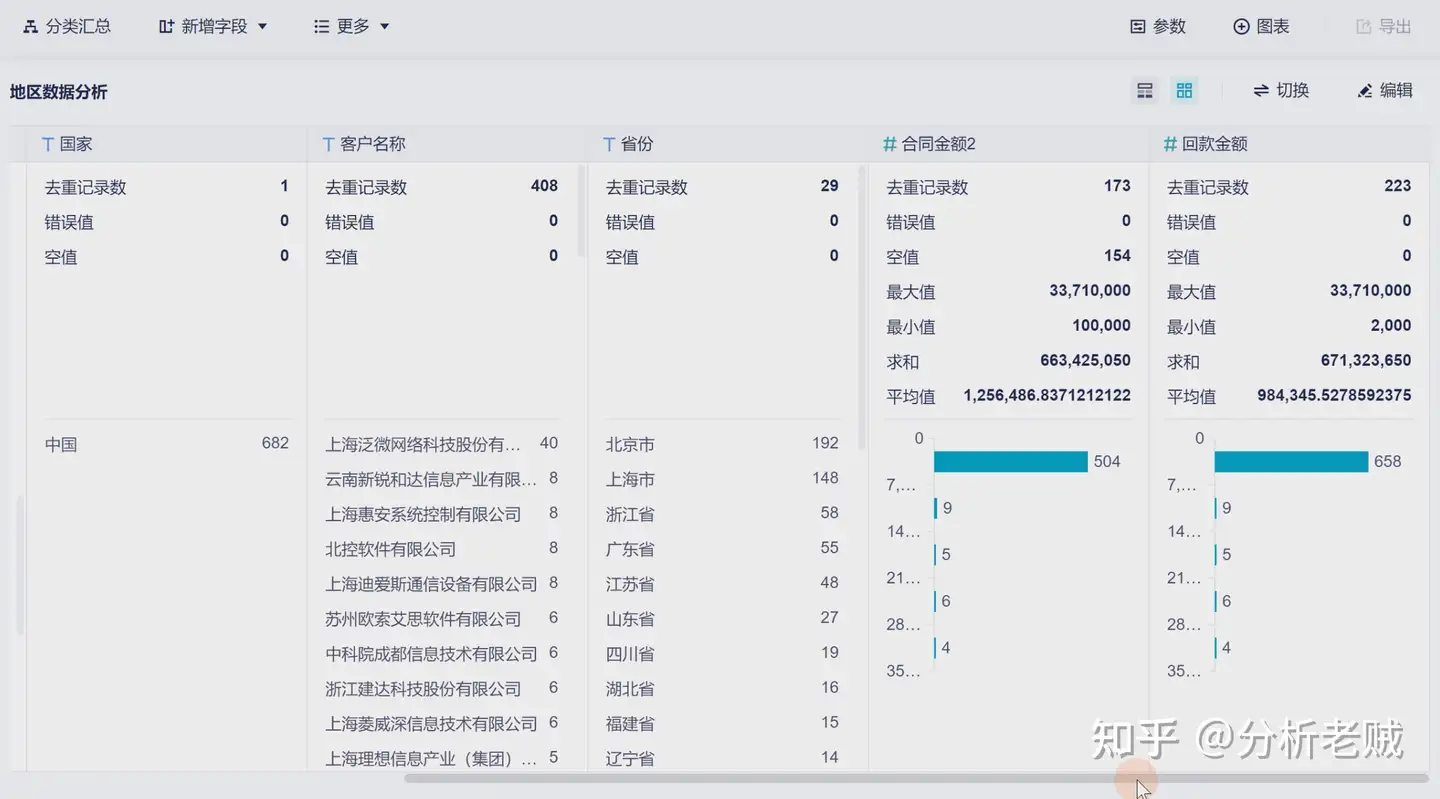Select 四川省 province row
Screen dimensions: 1440x799
click(722, 654)
